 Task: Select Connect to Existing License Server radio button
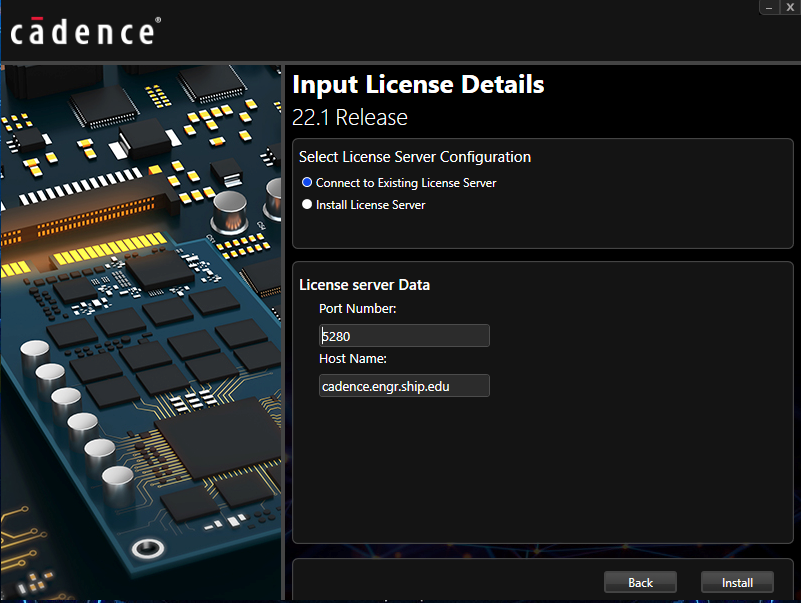click(307, 183)
